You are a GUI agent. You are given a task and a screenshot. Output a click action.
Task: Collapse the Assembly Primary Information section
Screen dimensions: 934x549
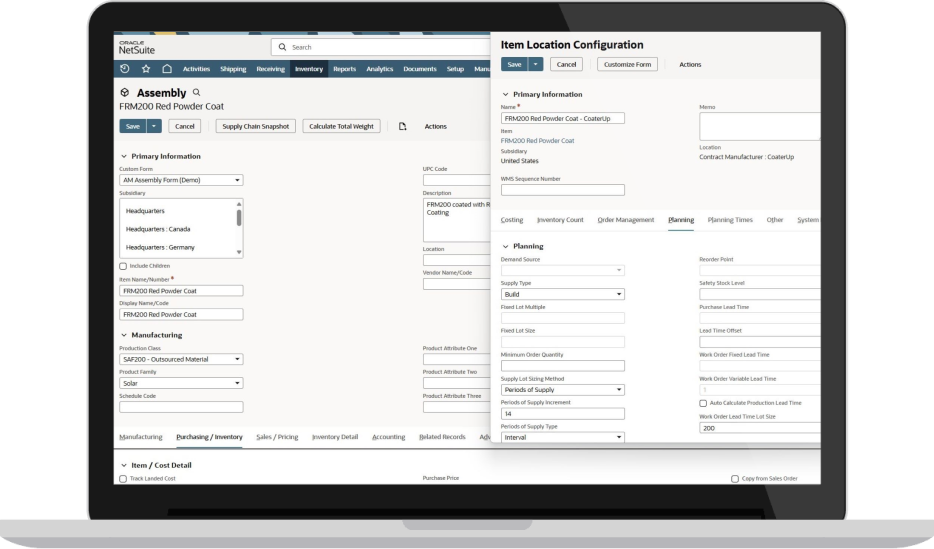(x=124, y=157)
